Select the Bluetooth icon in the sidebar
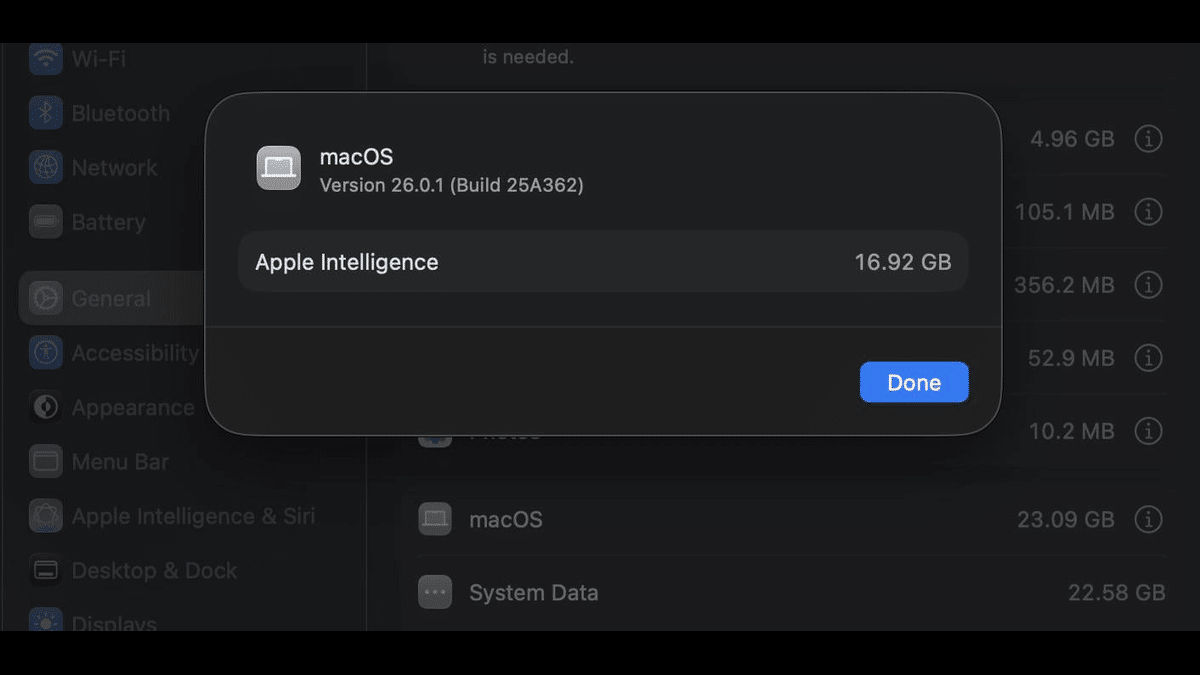Screen dimensions: 1200x675 [x=44, y=113]
